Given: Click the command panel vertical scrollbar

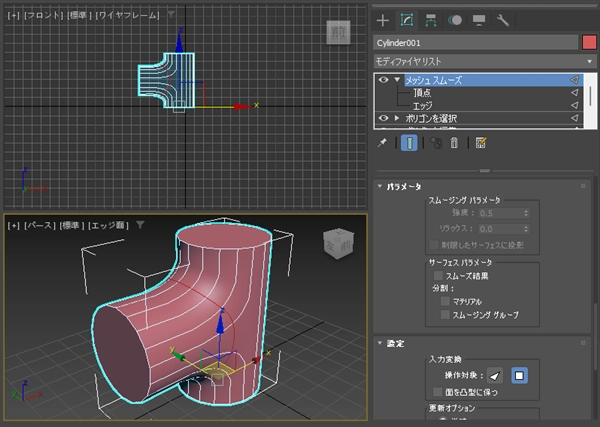Looking at the screenshot, I should point(595,337).
